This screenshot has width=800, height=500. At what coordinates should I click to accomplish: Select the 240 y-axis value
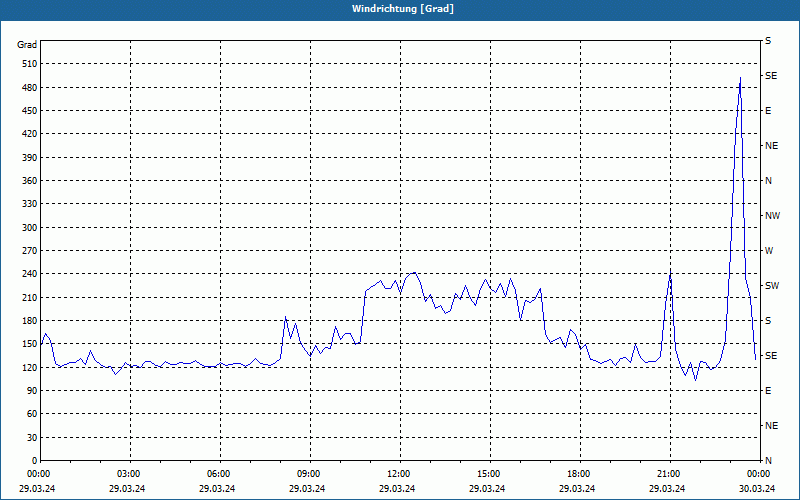(x=30, y=274)
